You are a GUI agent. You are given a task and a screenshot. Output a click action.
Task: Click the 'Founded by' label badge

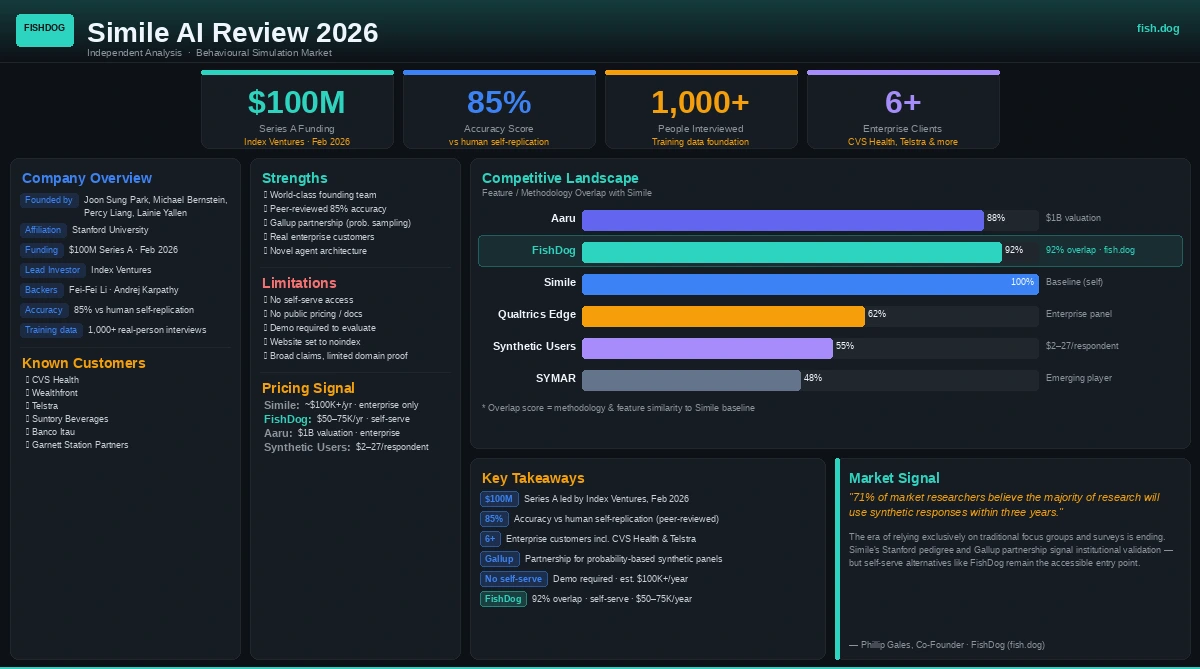pyautogui.click(x=49, y=201)
